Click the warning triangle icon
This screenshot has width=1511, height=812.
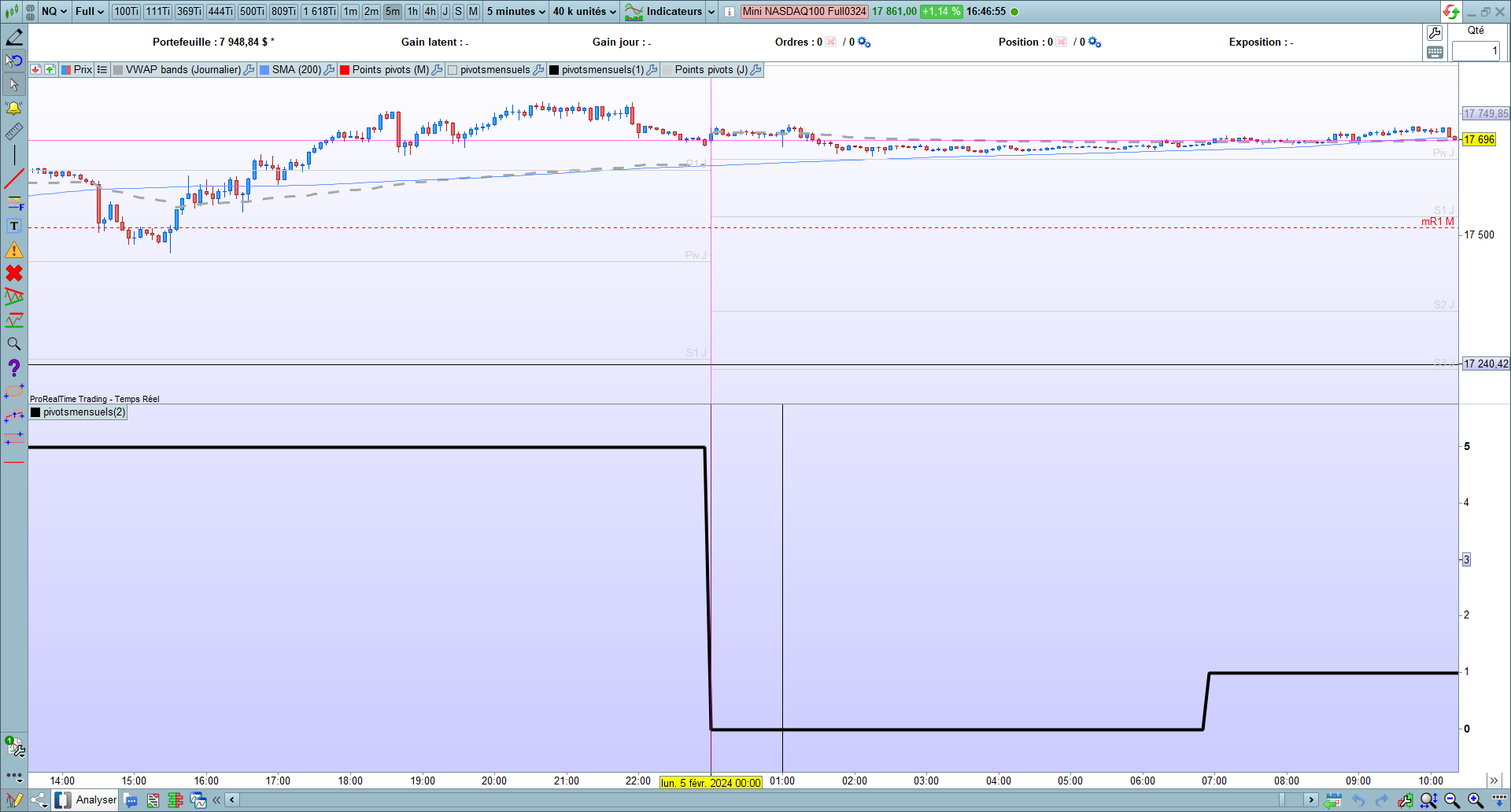[x=14, y=250]
